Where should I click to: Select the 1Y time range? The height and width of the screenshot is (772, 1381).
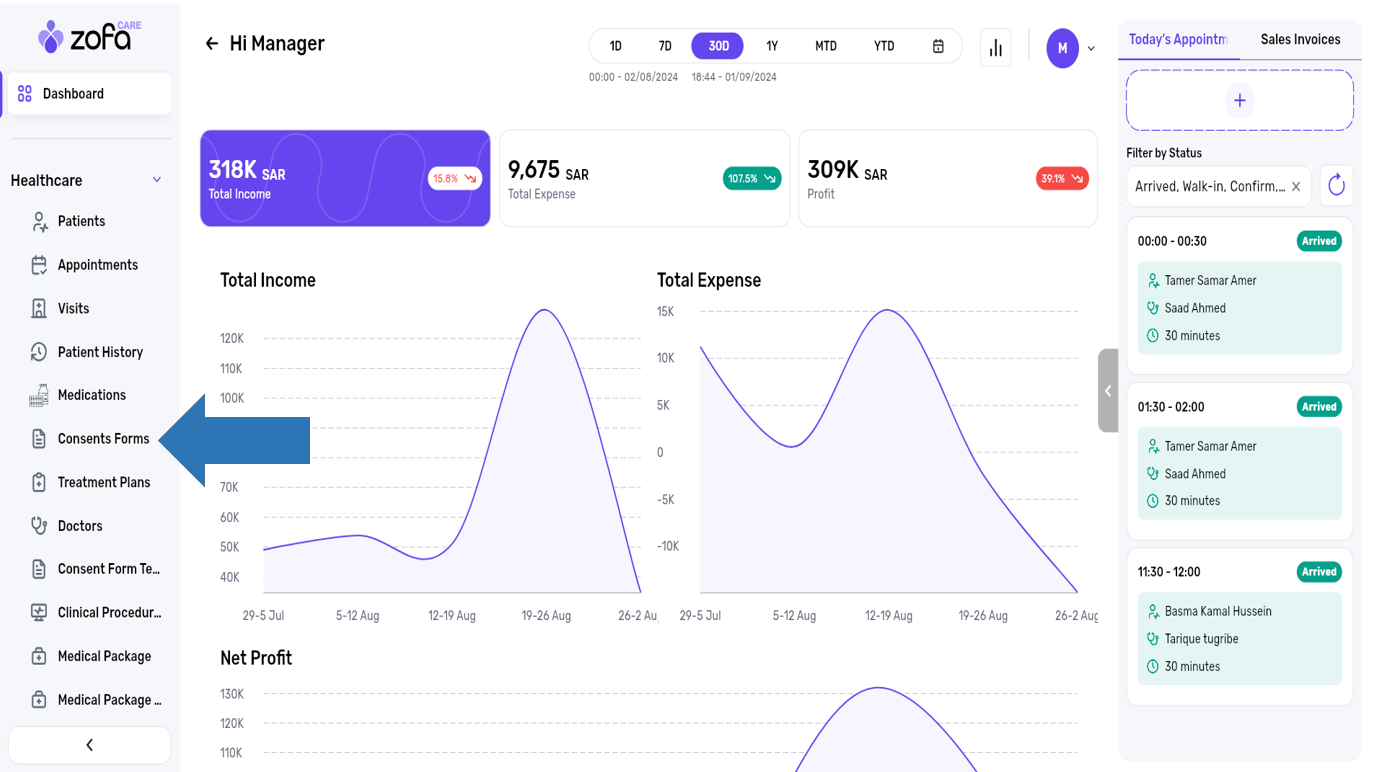[x=772, y=46]
